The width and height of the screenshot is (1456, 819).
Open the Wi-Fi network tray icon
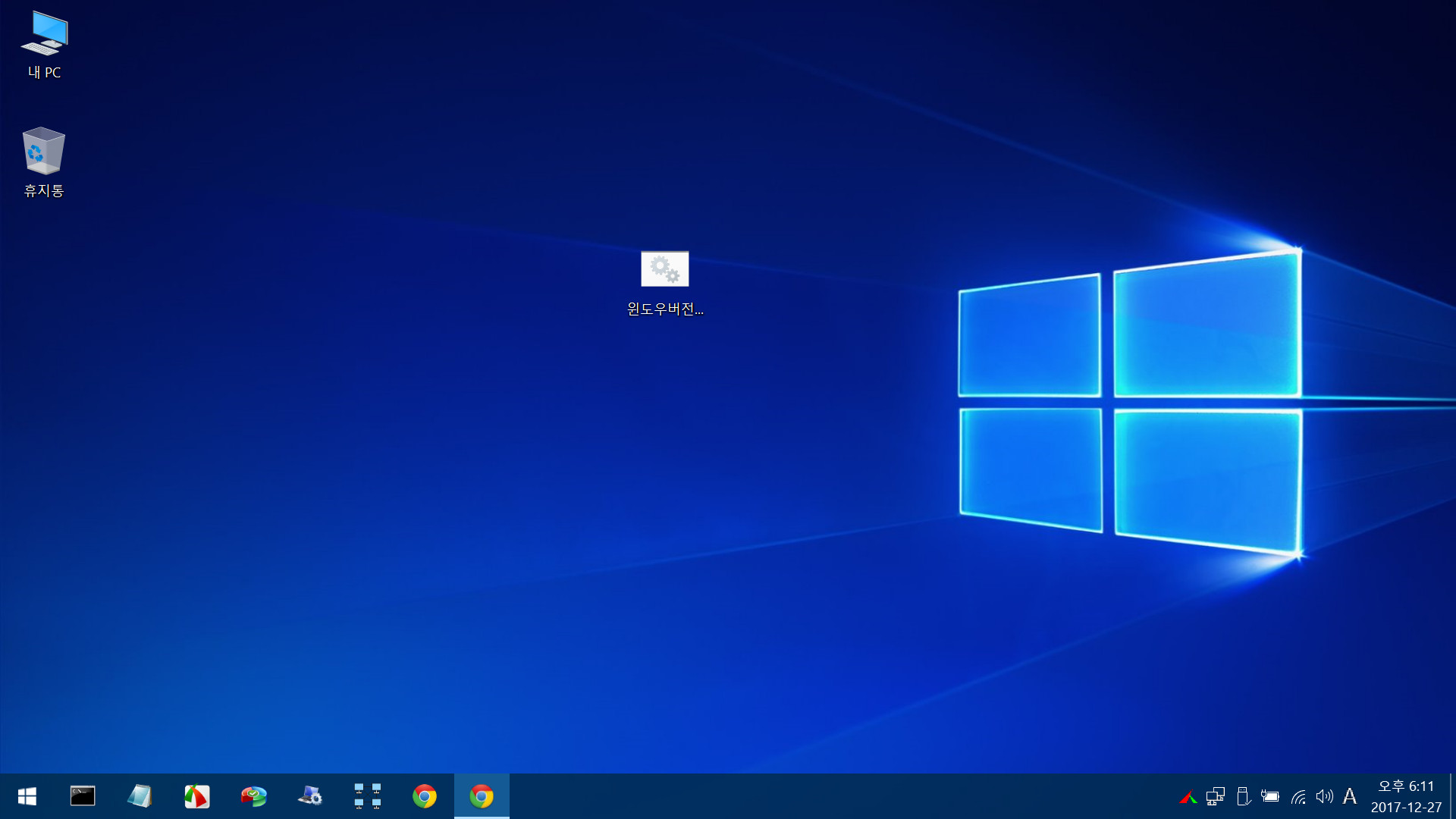coord(1298,796)
